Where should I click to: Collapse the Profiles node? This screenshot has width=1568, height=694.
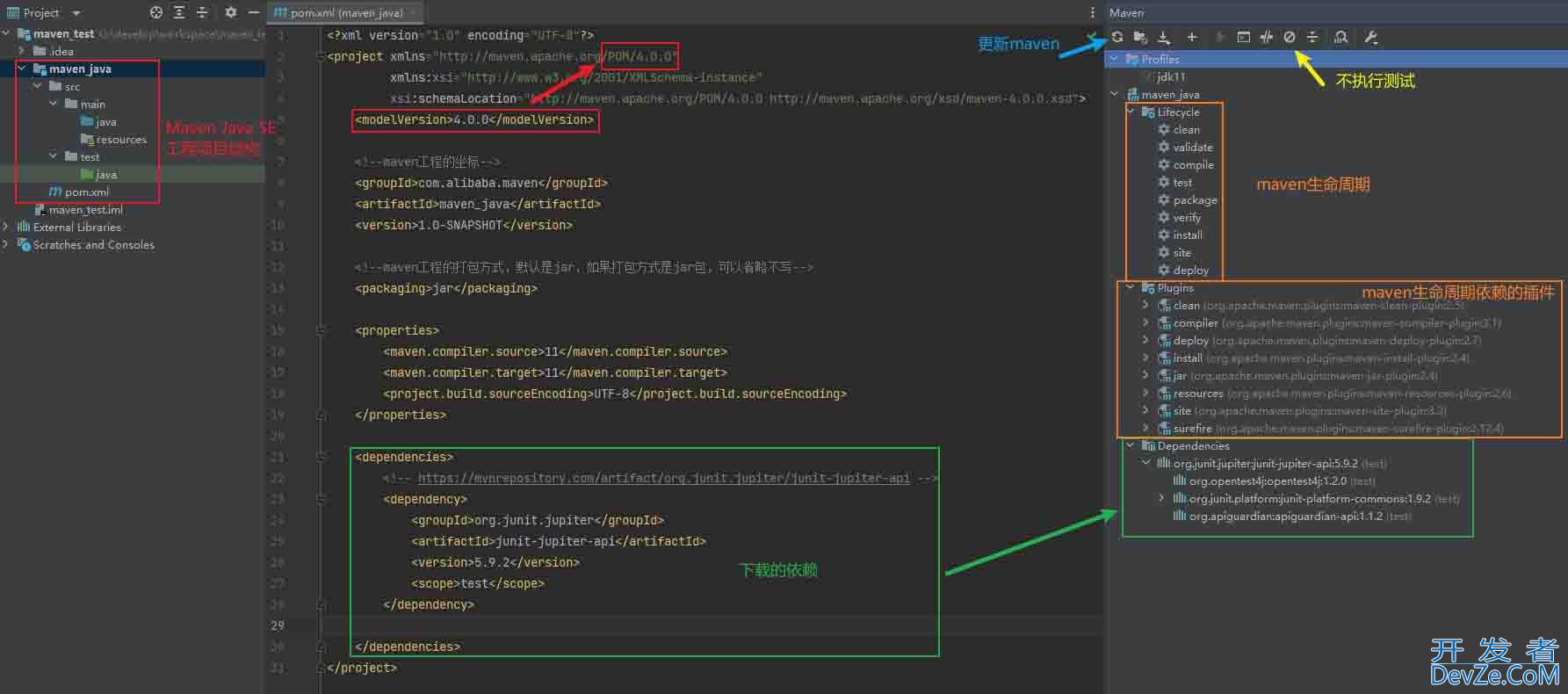pyautogui.click(x=1115, y=59)
